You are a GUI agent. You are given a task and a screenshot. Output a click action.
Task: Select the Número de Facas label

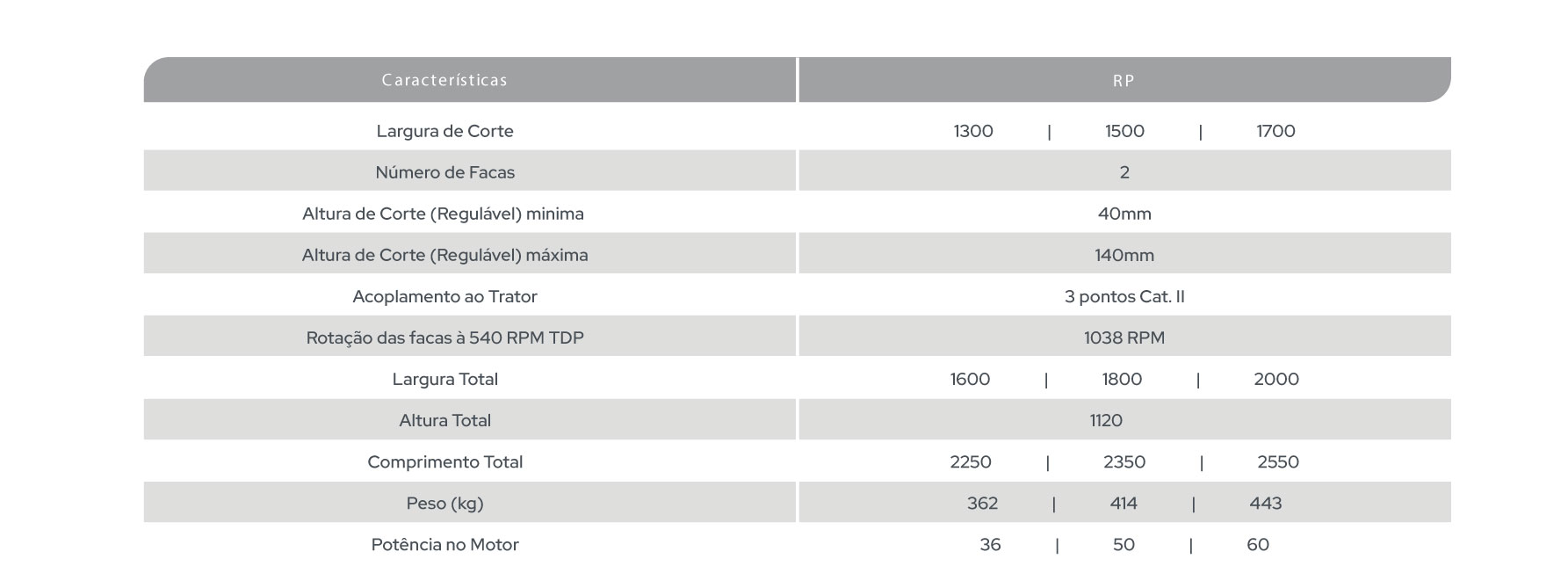pyautogui.click(x=444, y=172)
